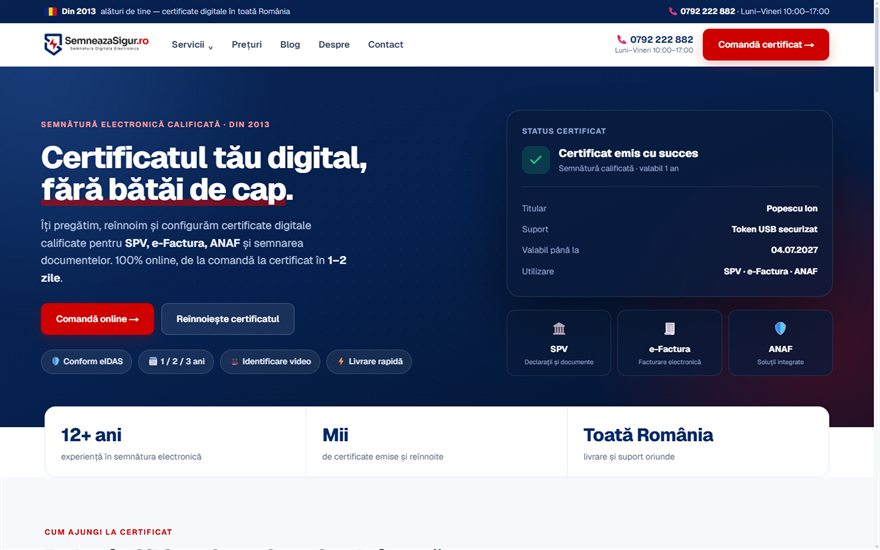Click "Certificatul tău digital" hero headline
This screenshot has height=550, width=880.
[204, 158]
